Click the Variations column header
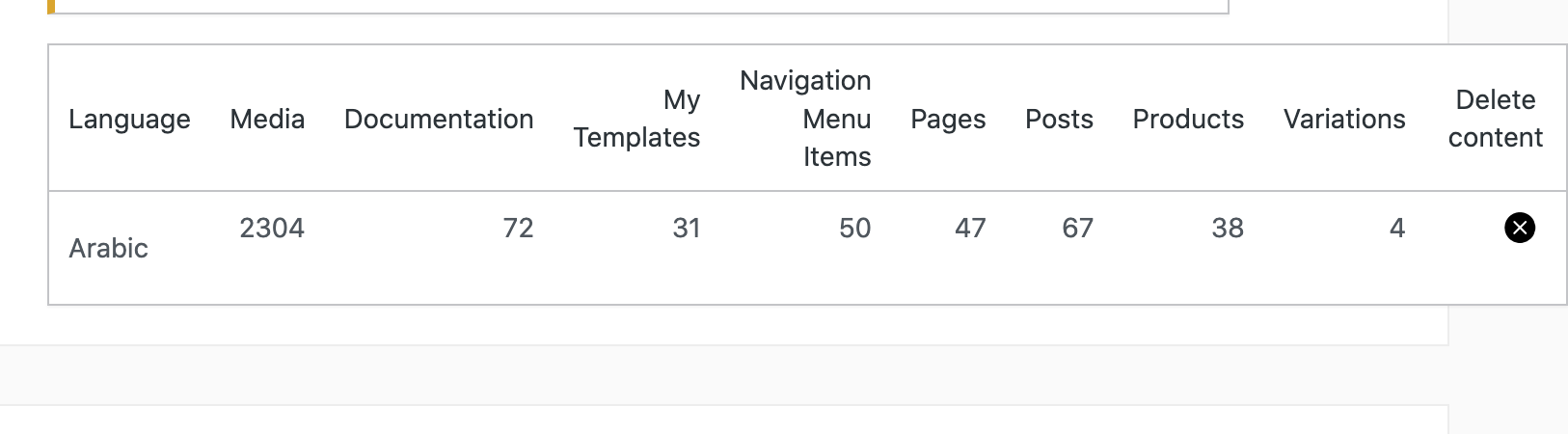Screen dimensions: 1568x434 [1344, 119]
